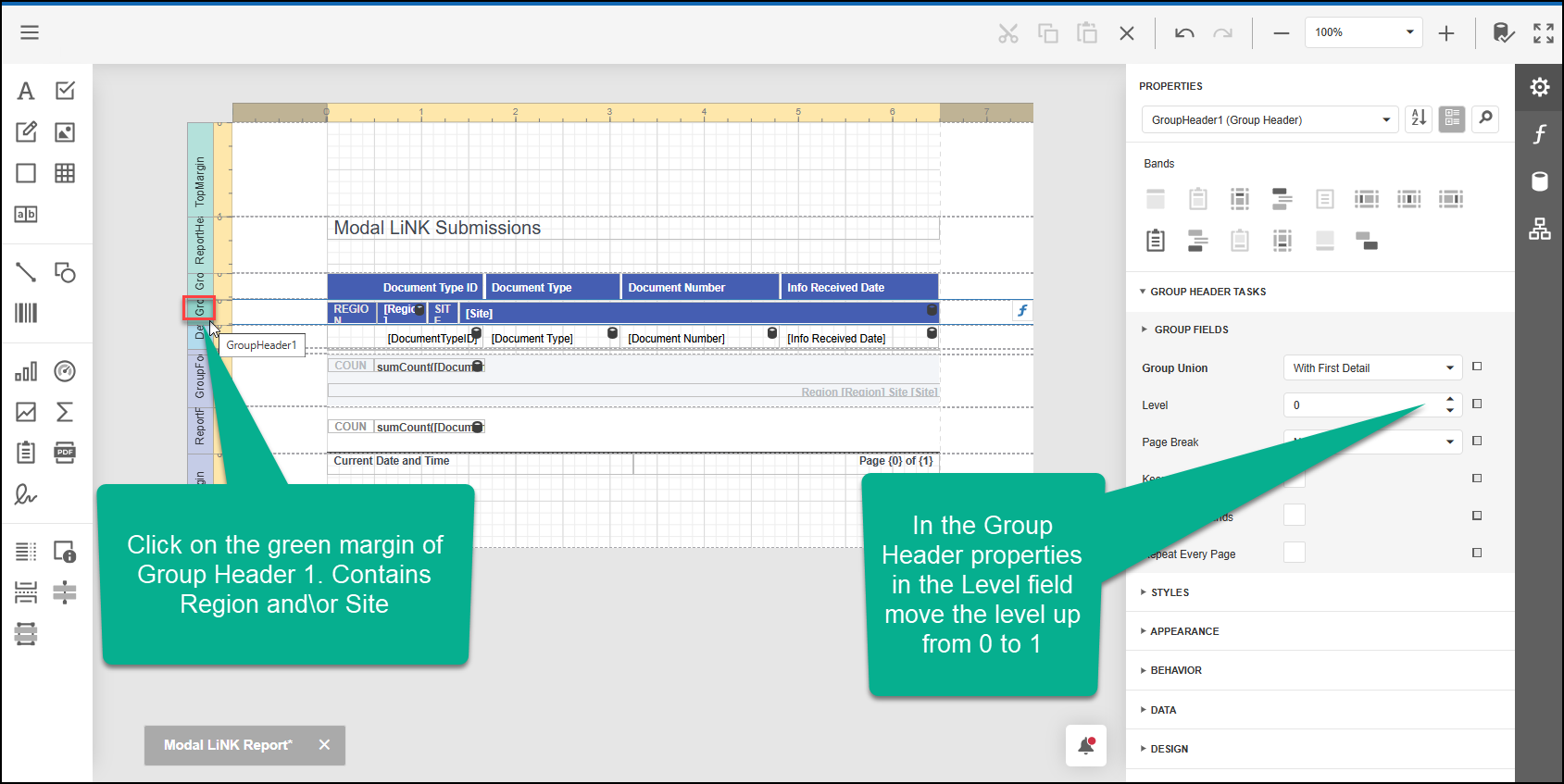Viewport: 1564px width, 784px height.
Task: Close the Modal LiNK Report tab
Action: (x=324, y=744)
